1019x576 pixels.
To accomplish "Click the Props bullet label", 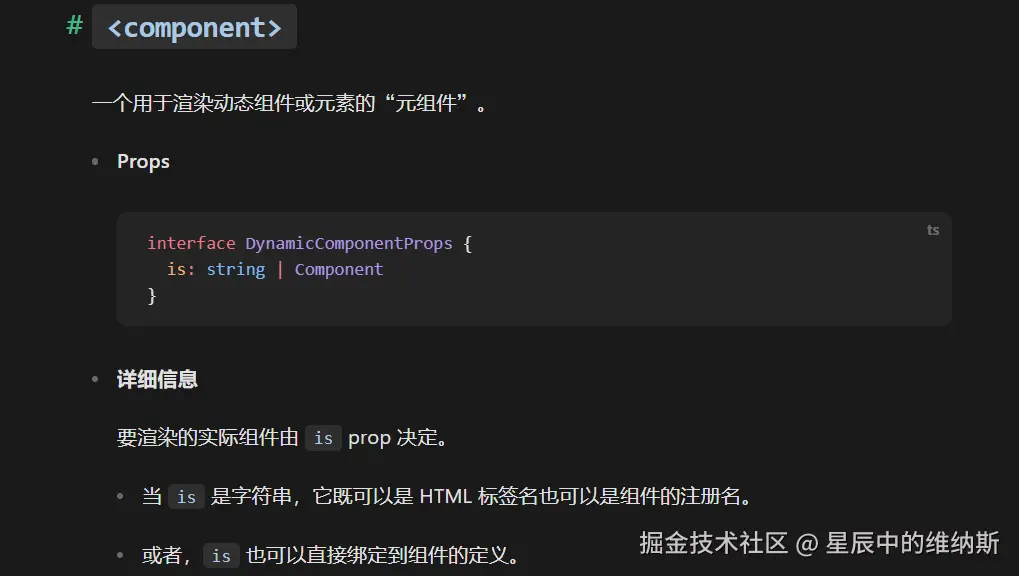I will pyautogui.click(x=143, y=161).
